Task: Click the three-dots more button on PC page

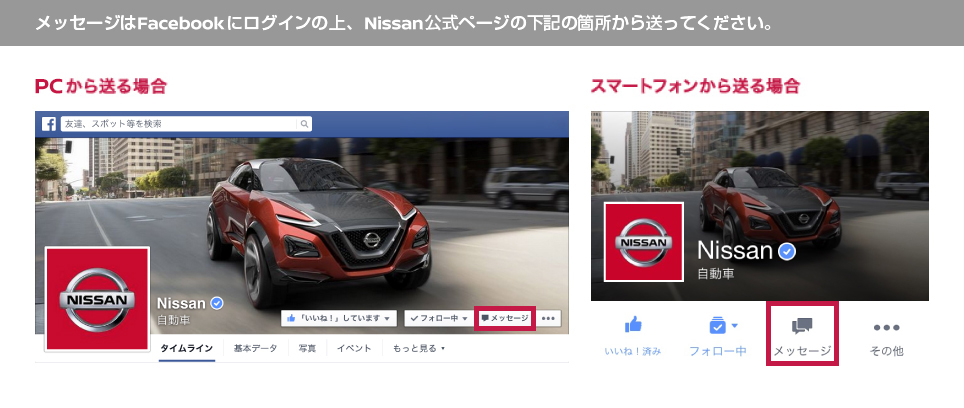Action: [548, 318]
